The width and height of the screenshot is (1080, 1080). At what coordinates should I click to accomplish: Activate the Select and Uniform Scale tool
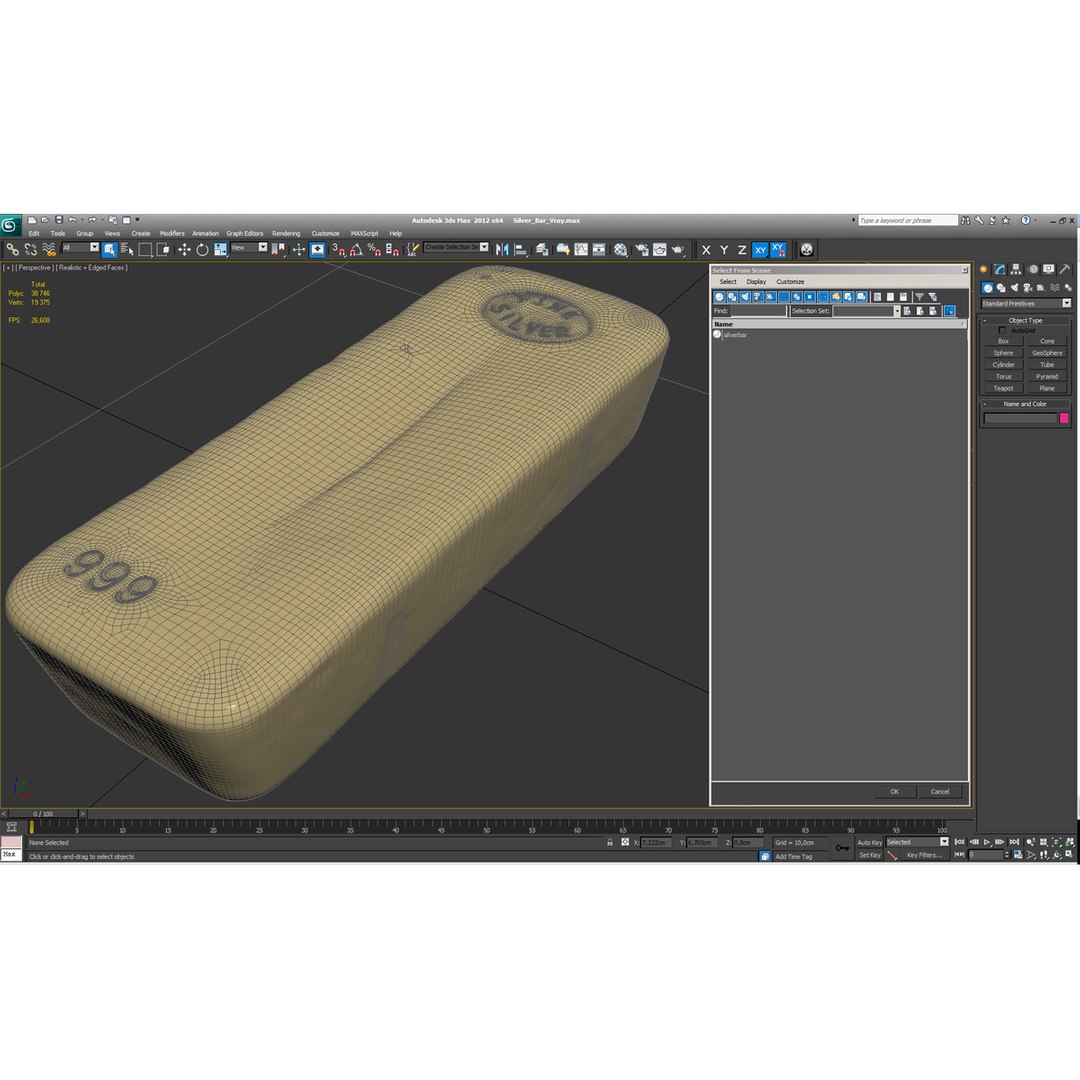[x=220, y=249]
